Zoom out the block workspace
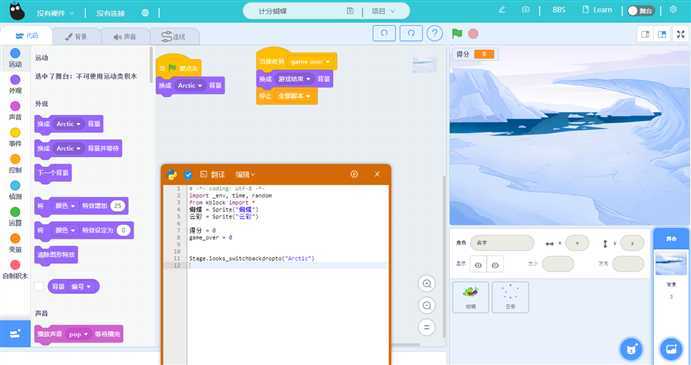 tap(427, 305)
